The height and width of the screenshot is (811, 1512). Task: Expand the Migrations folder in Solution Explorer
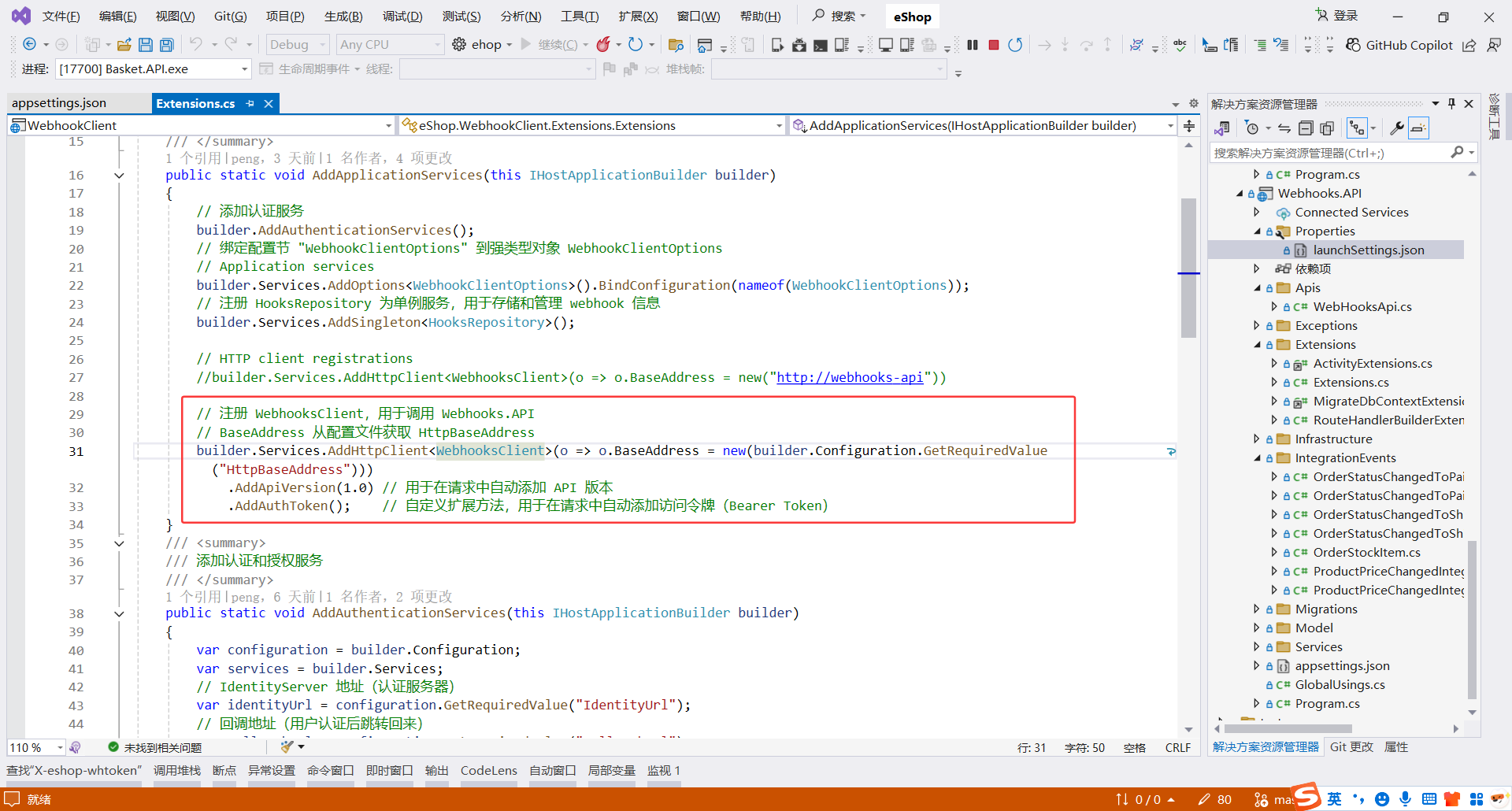click(x=1257, y=609)
